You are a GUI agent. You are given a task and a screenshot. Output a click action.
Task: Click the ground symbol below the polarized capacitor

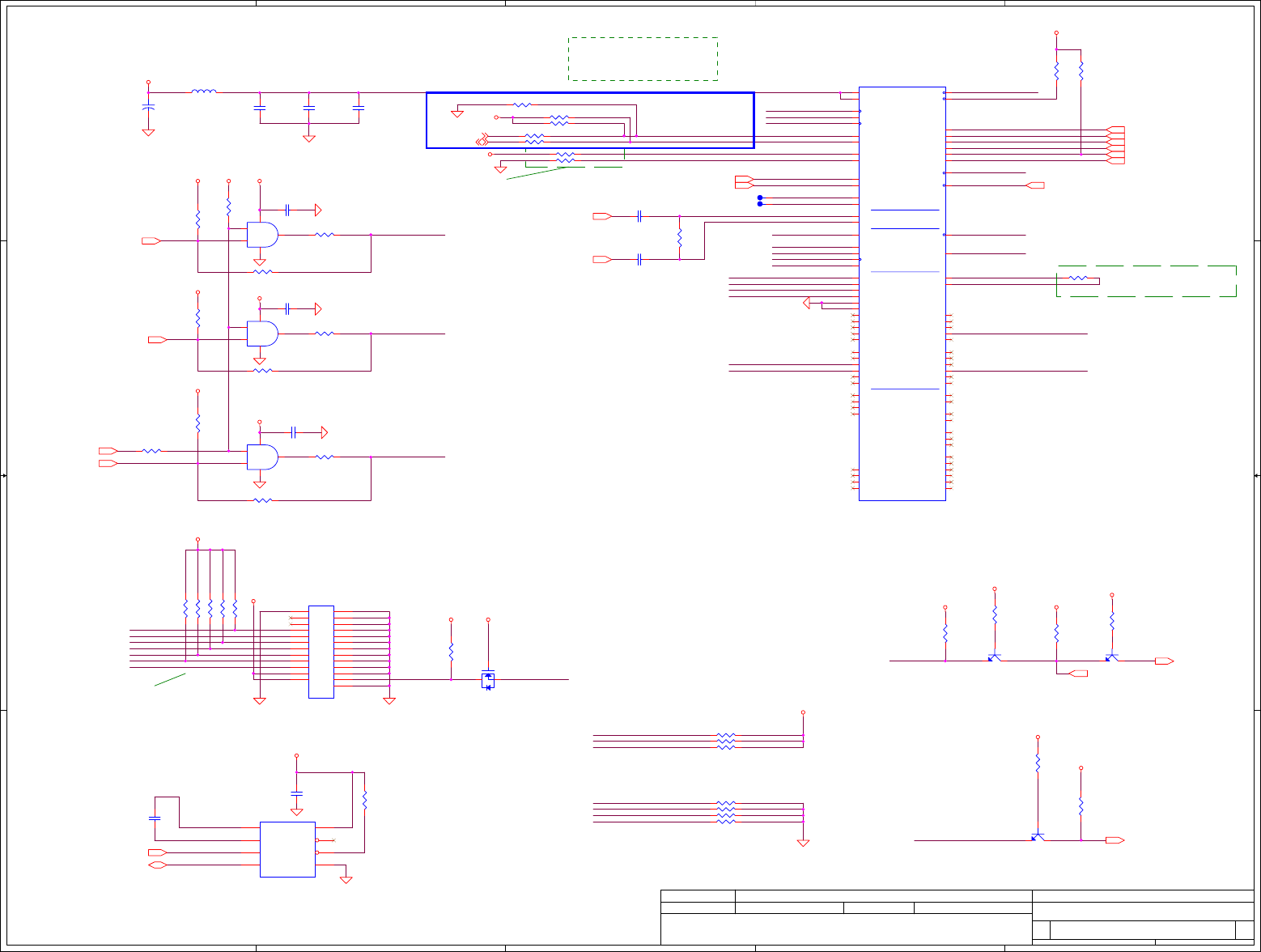[x=148, y=132]
